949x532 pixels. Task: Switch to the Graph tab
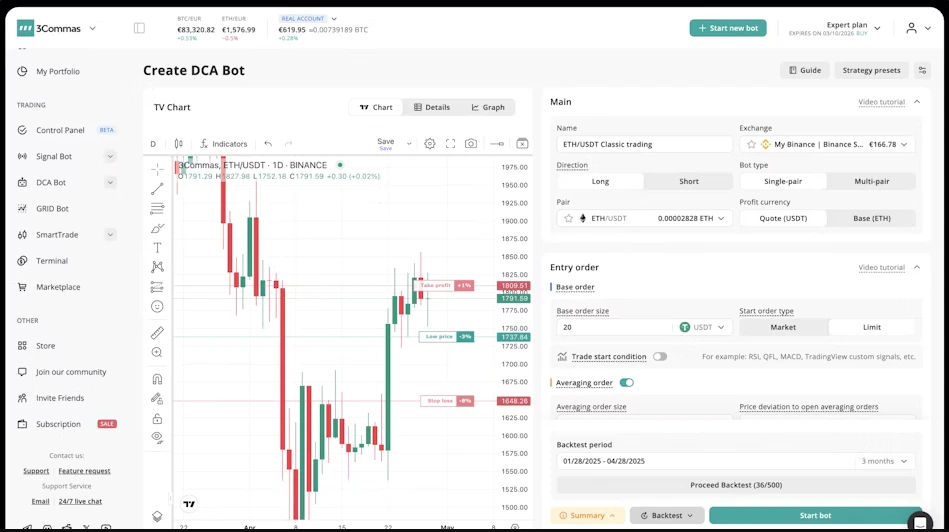coord(488,107)
